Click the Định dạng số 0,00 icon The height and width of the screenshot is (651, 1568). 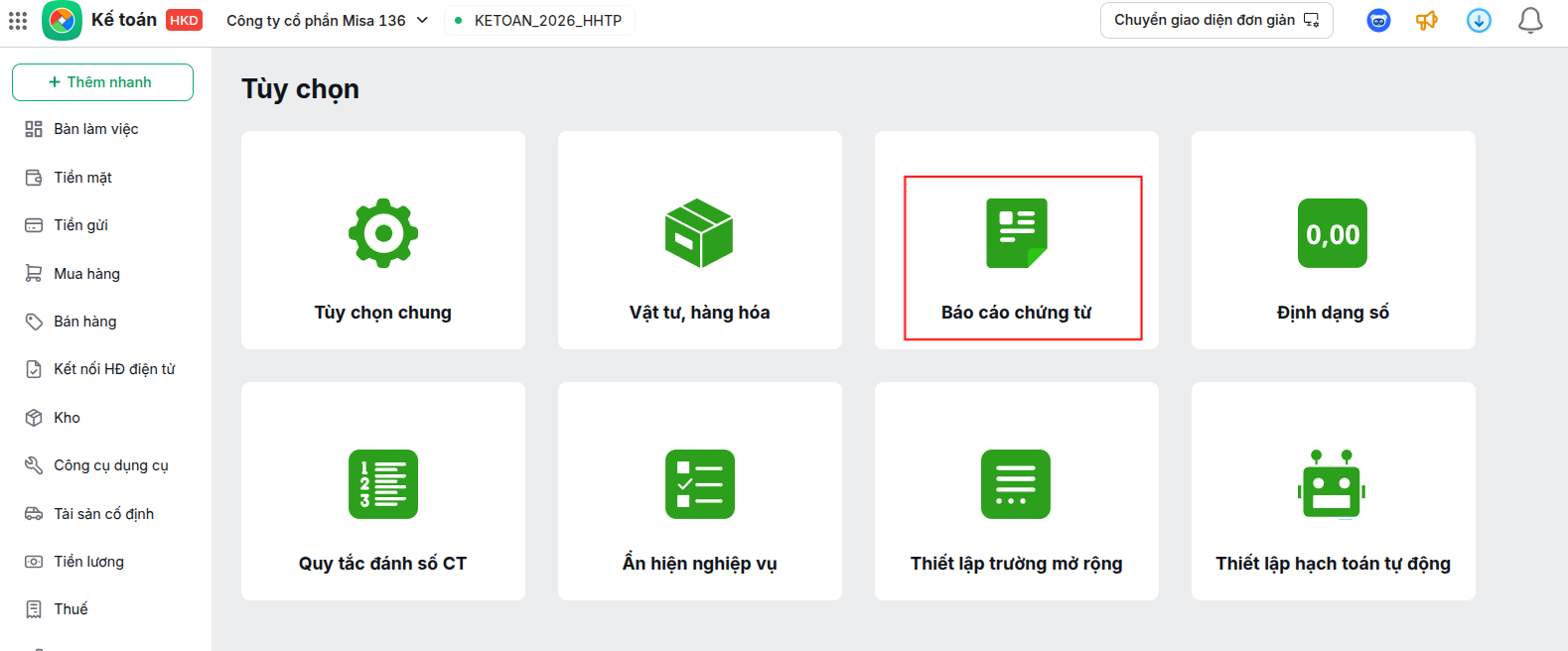[1333, 233]
